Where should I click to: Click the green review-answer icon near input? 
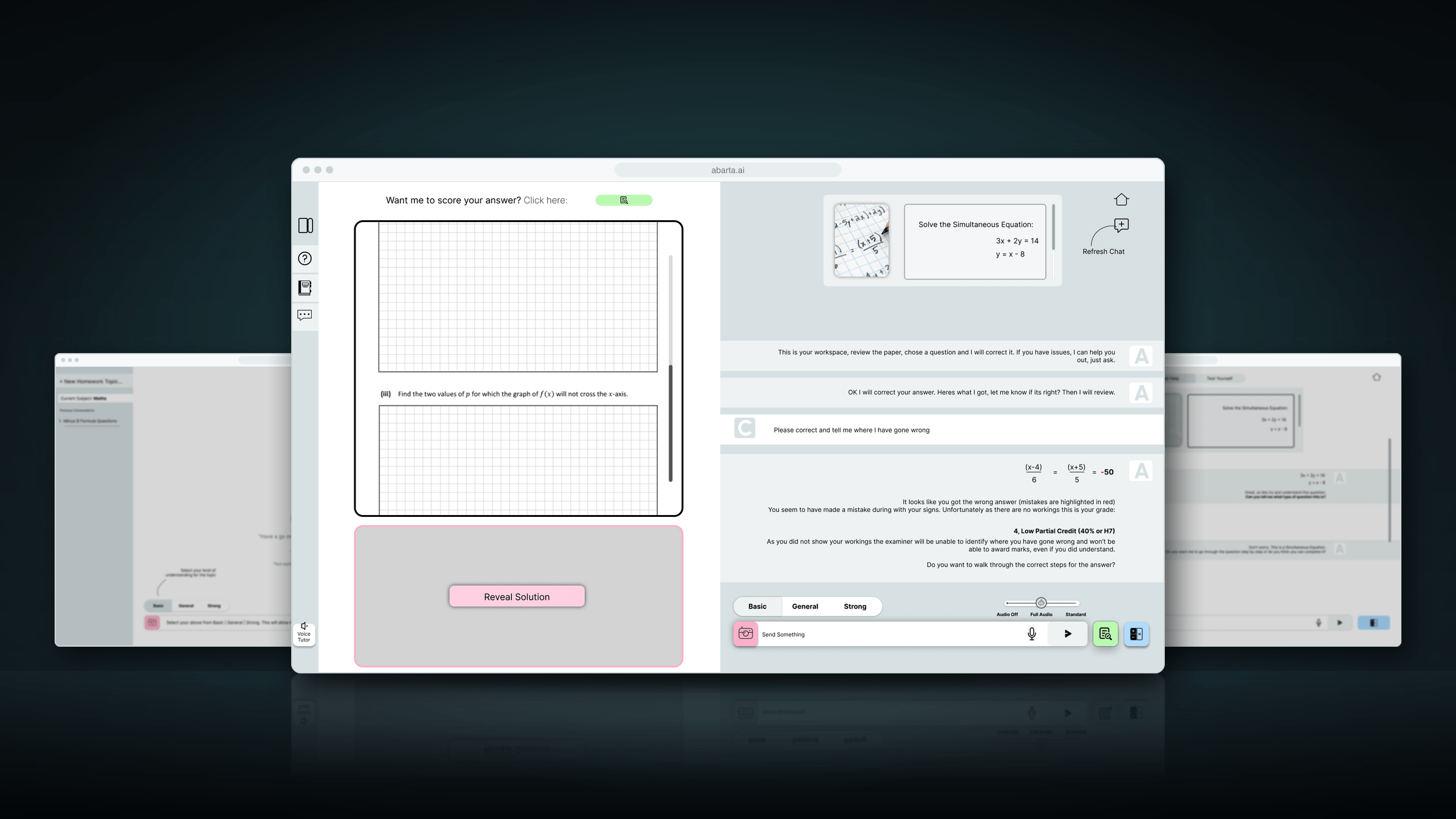(1105, 634)
